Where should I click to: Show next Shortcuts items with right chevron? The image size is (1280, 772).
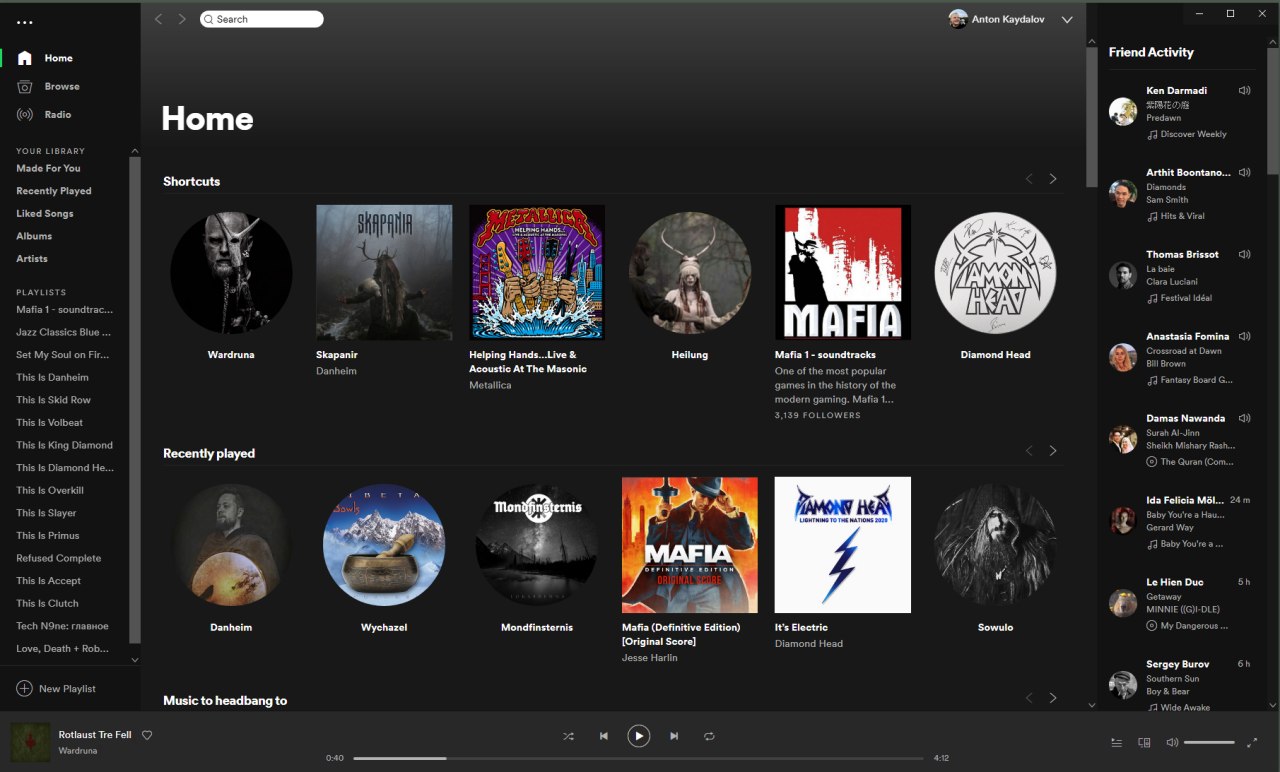[x=1053, y=179]
